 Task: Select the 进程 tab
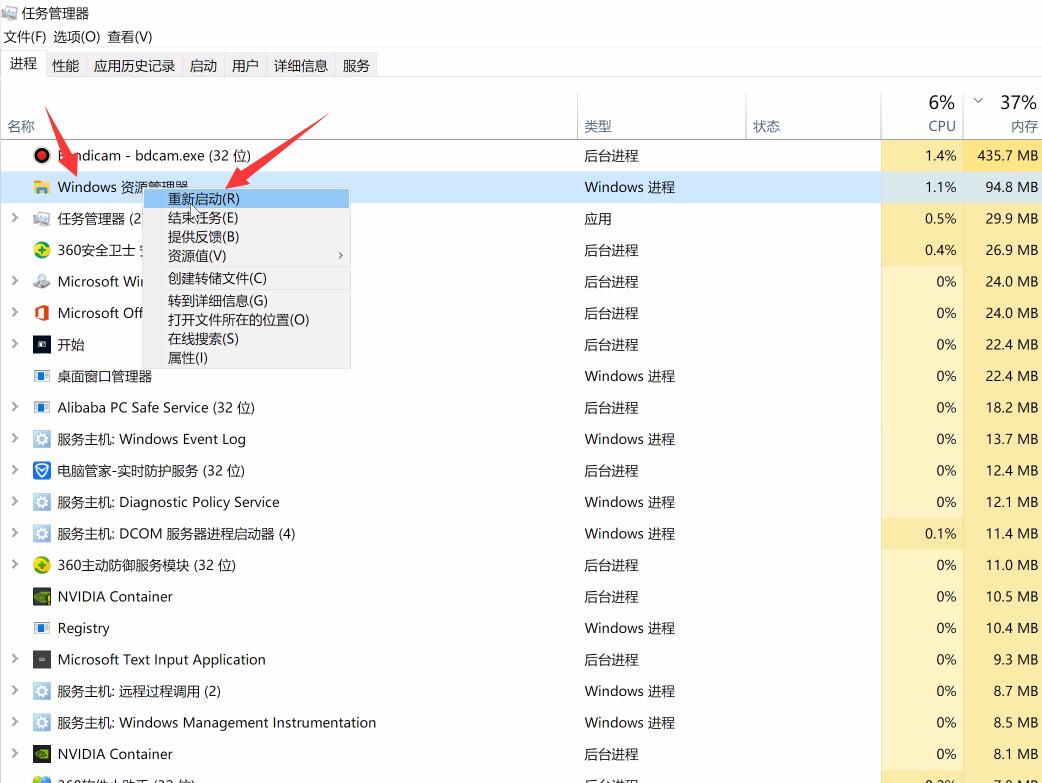point(23,64)
